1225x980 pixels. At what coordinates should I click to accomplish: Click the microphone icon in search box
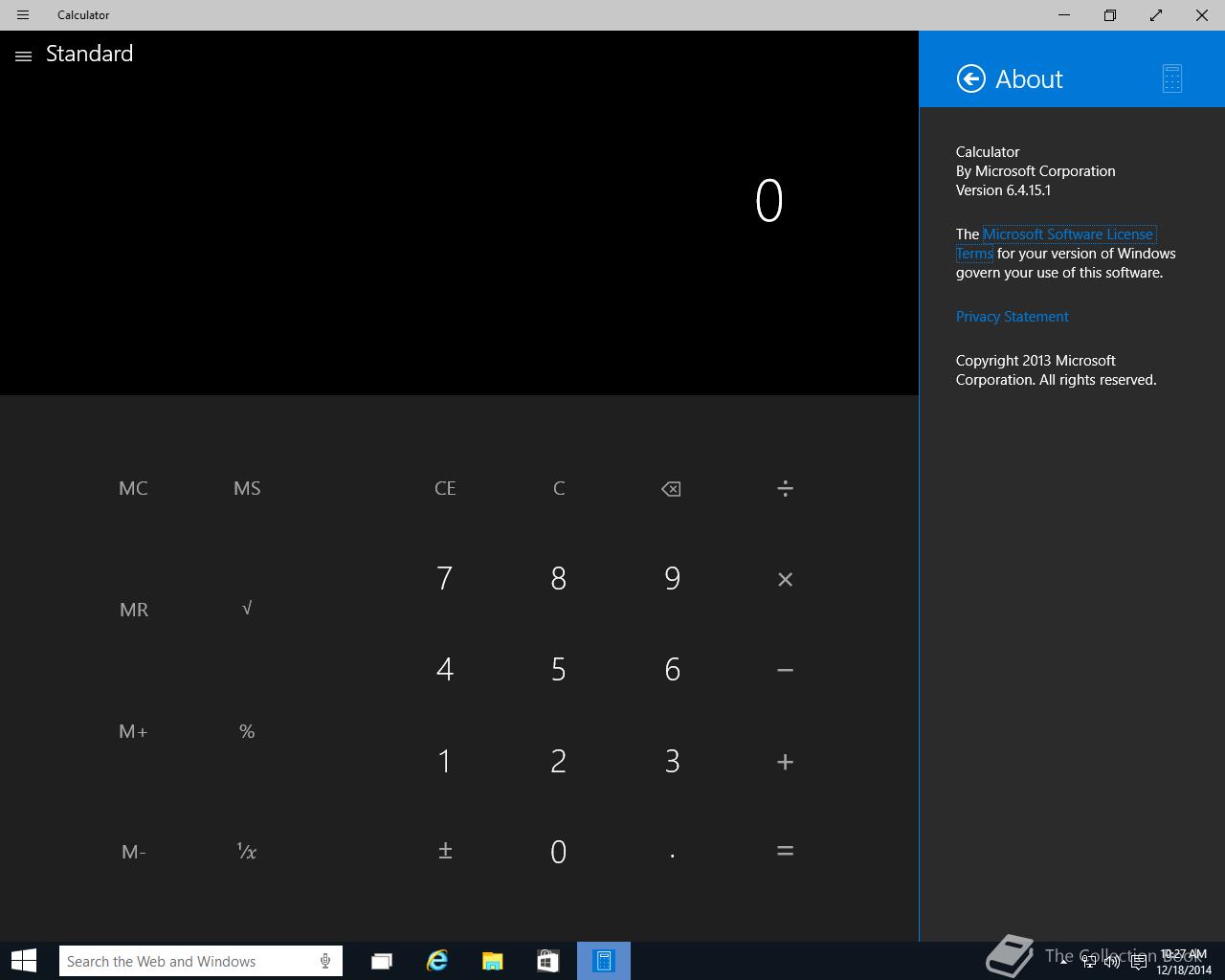[x=325, y=961]
